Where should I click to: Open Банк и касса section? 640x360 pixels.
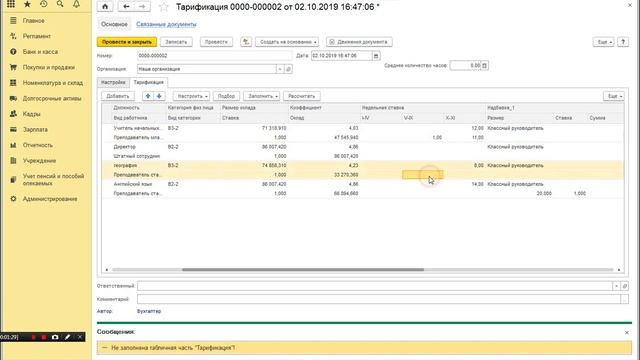point(40,51)
